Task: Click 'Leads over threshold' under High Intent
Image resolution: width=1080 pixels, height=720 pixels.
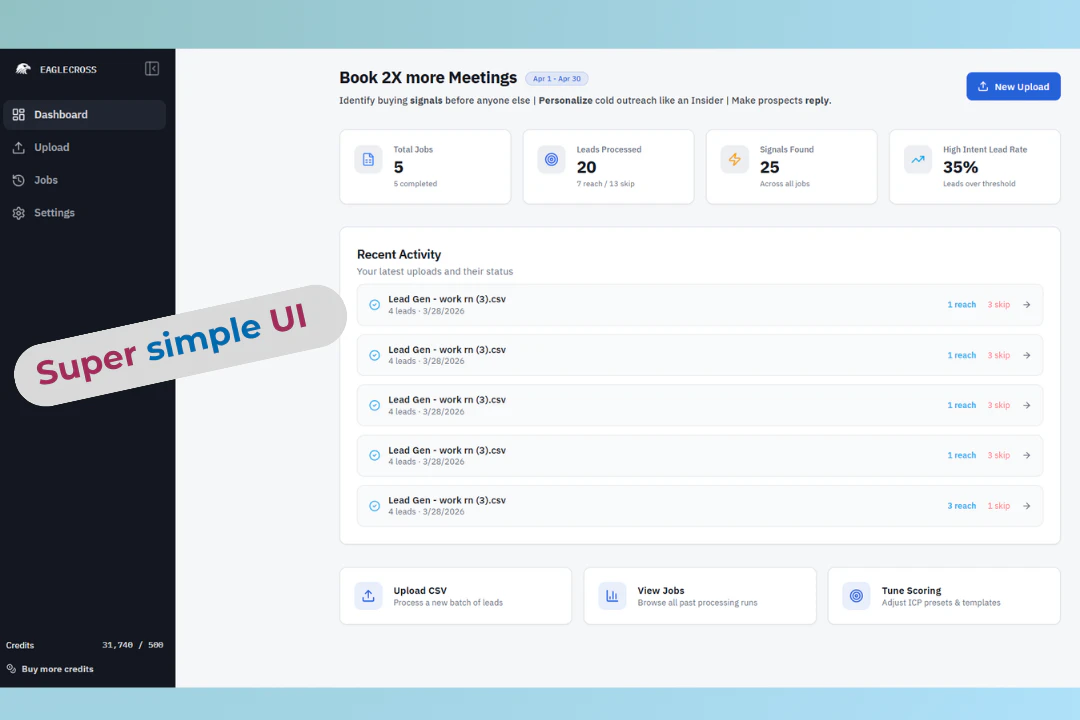Action: (979, 184)
